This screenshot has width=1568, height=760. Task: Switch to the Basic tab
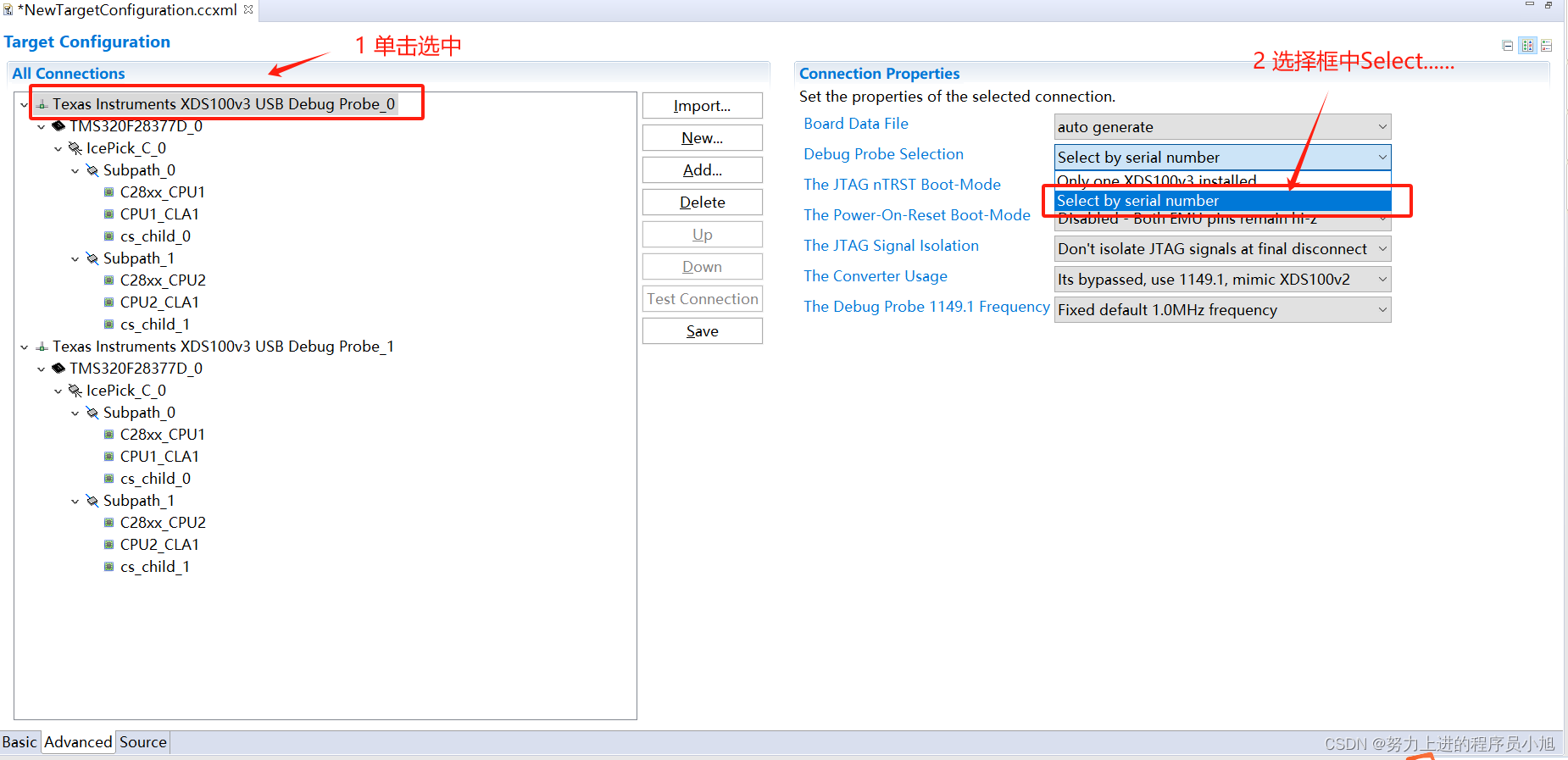pos(19,742)
